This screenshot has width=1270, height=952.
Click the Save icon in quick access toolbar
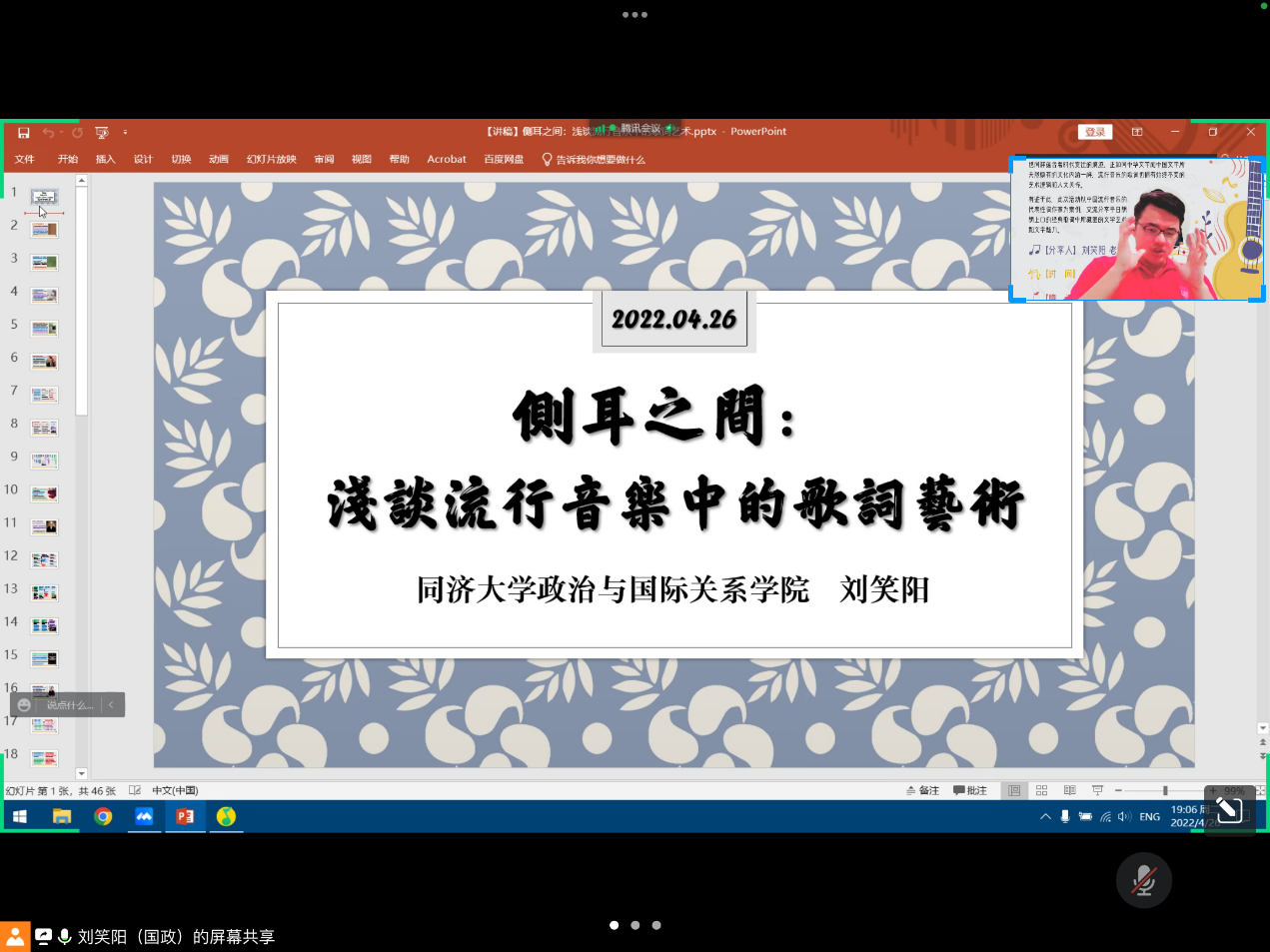[23, 132]
